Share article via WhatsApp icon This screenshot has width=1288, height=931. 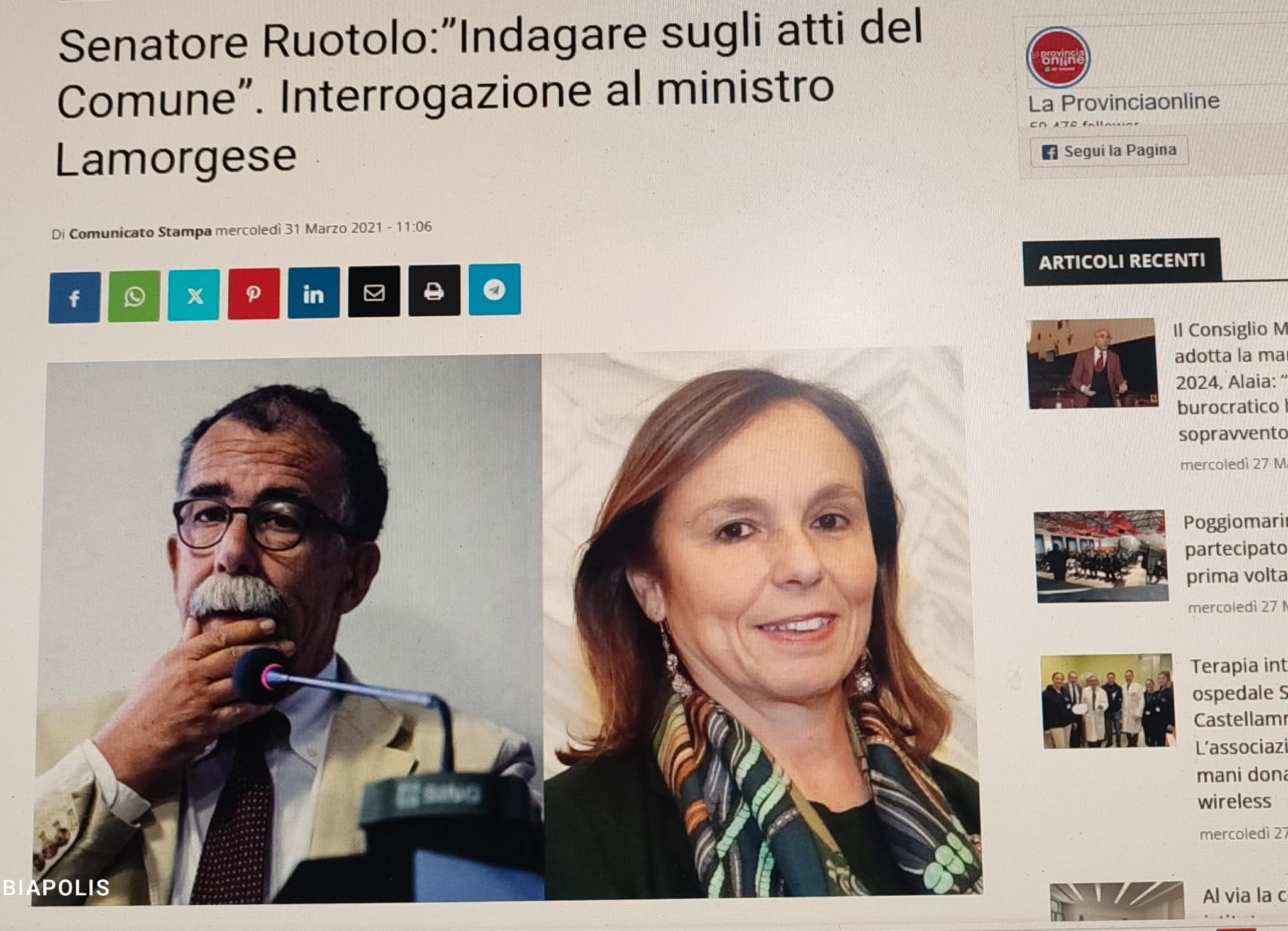[134, 296]
